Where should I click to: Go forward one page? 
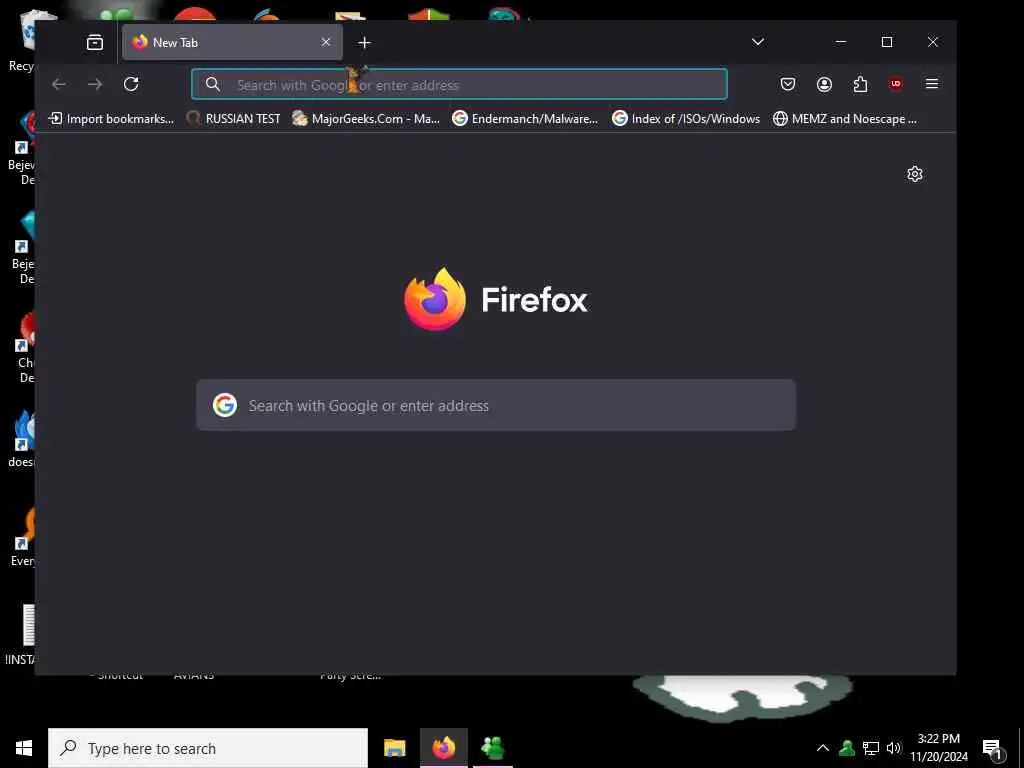95,84
